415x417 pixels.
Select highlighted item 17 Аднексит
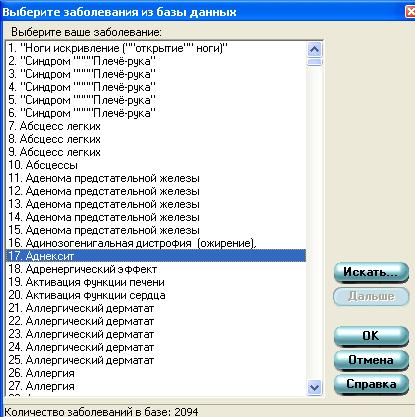click(x=156, y=256)
